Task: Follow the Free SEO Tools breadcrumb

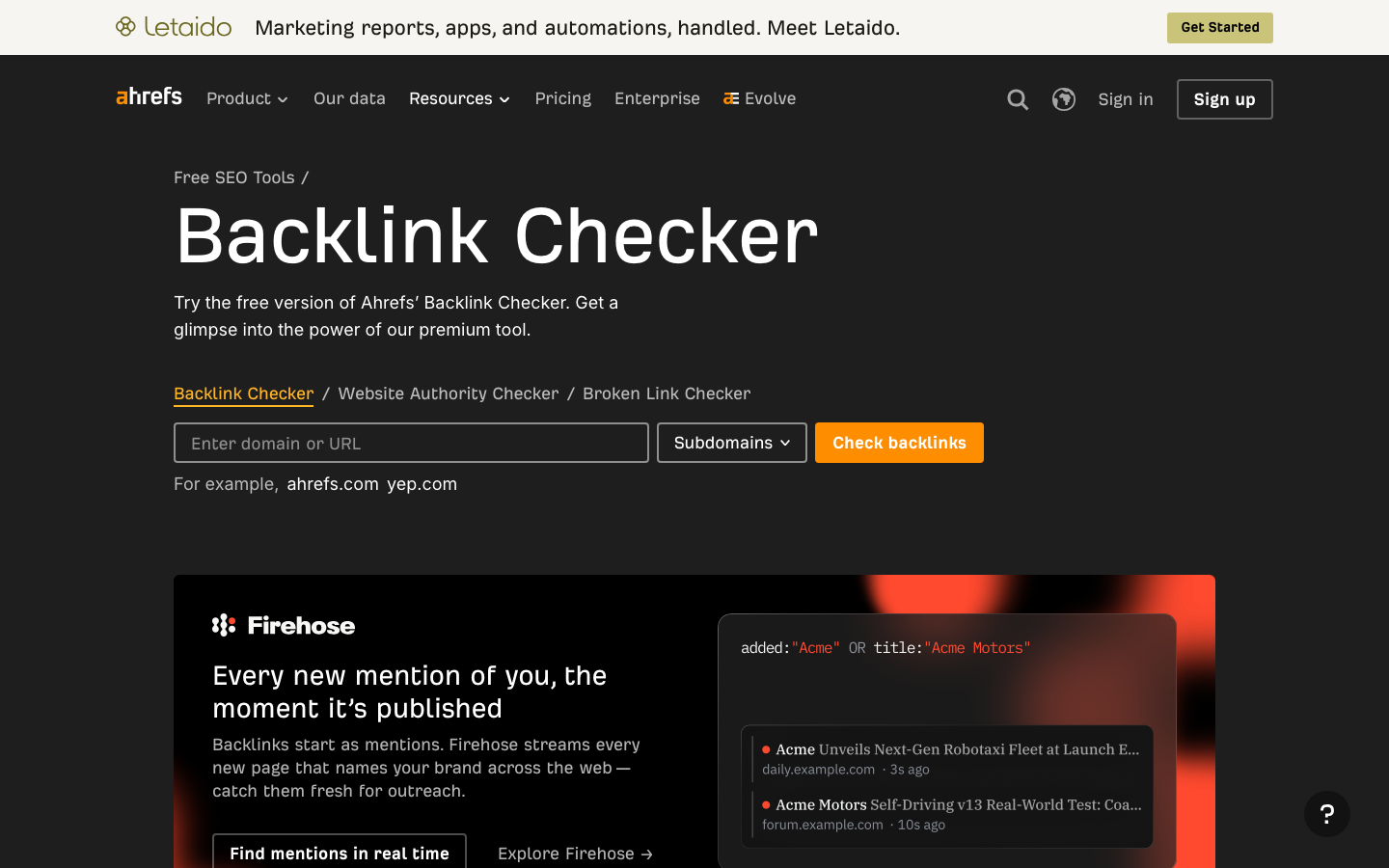Action: point(234,177)
